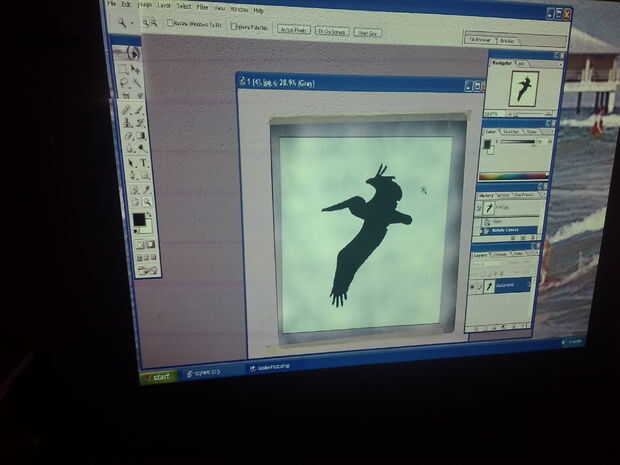This screenshot has height=465, width=620.
Task: Open the Layer menu
Action: point(164,6)
